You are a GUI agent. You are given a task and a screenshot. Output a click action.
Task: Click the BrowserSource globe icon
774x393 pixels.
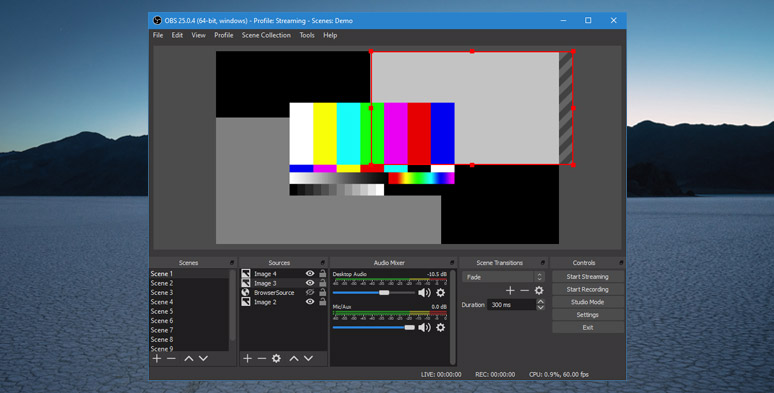pyautogui.click(x=246, y=293)
